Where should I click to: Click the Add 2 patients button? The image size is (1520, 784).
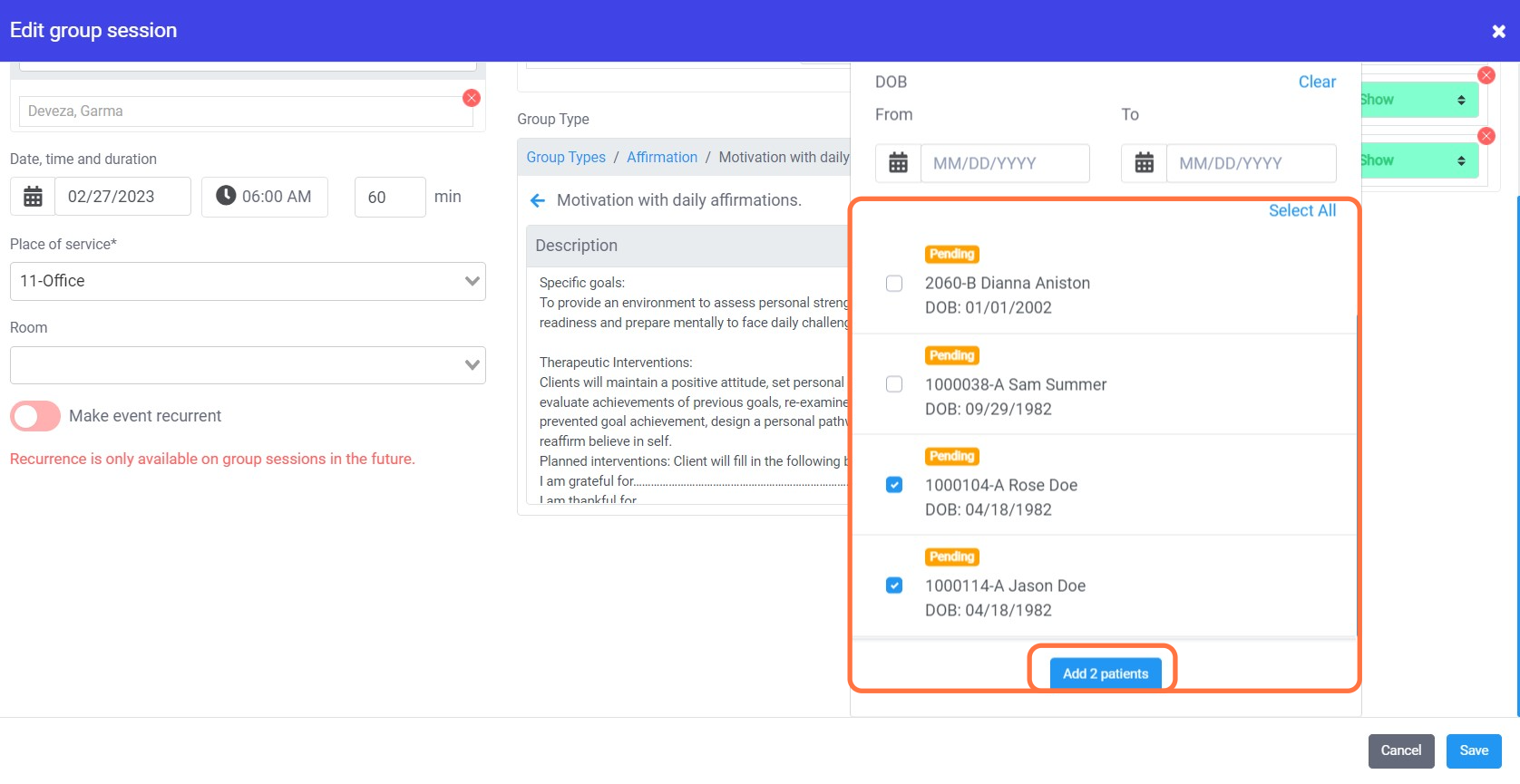1106,673
